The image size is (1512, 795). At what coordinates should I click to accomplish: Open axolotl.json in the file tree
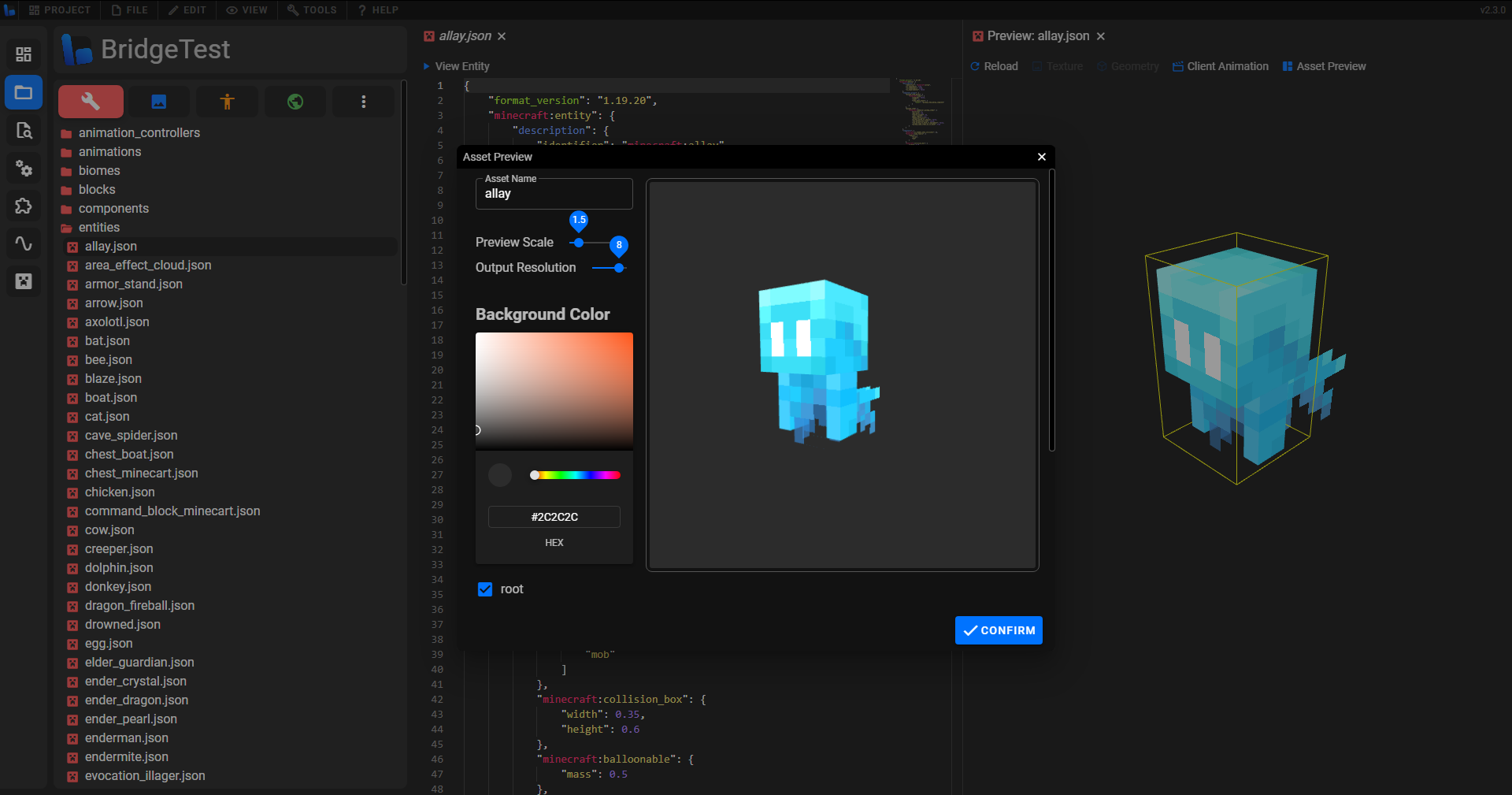[x=117, y=322]
